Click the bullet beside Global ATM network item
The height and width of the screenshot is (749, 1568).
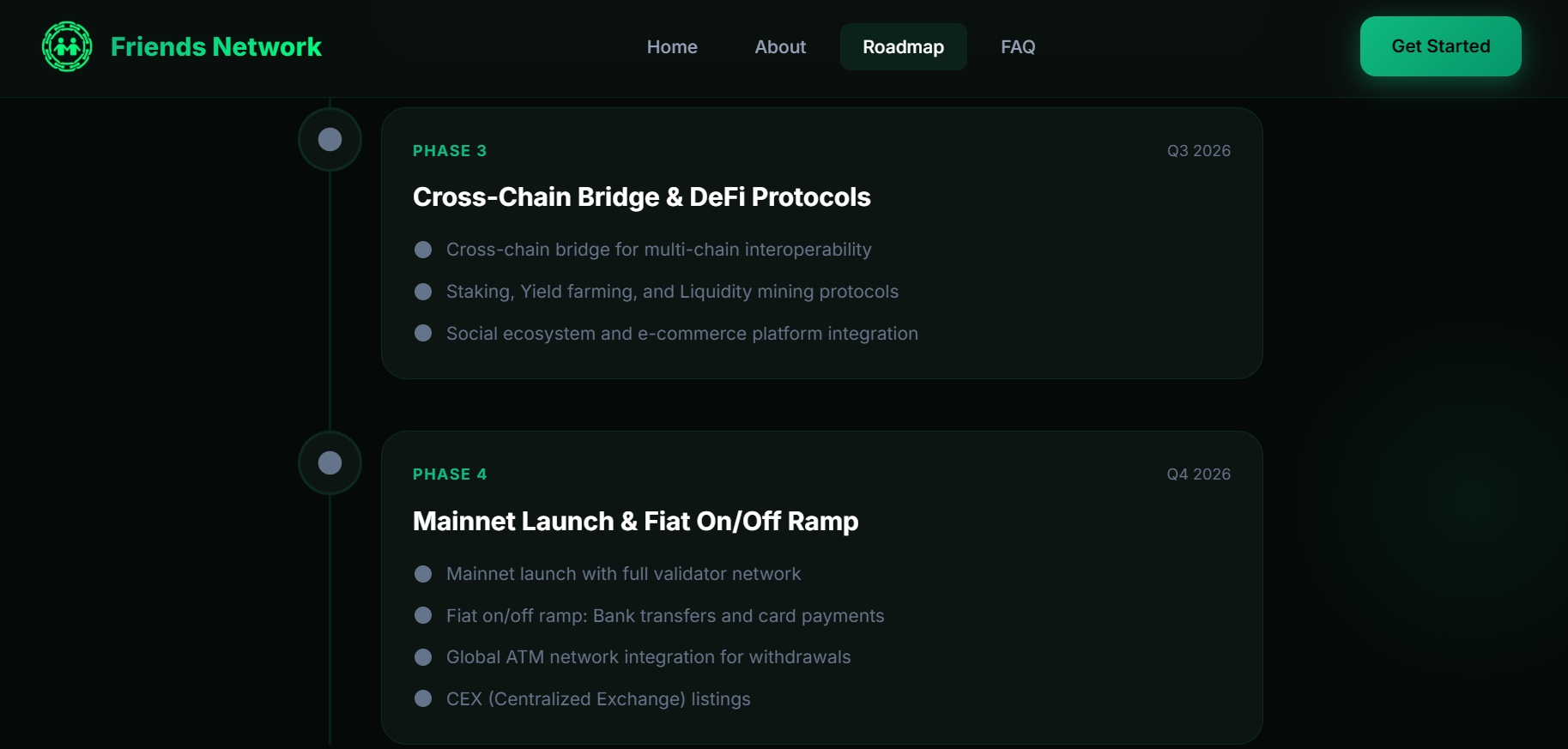(x=423, y=657)
